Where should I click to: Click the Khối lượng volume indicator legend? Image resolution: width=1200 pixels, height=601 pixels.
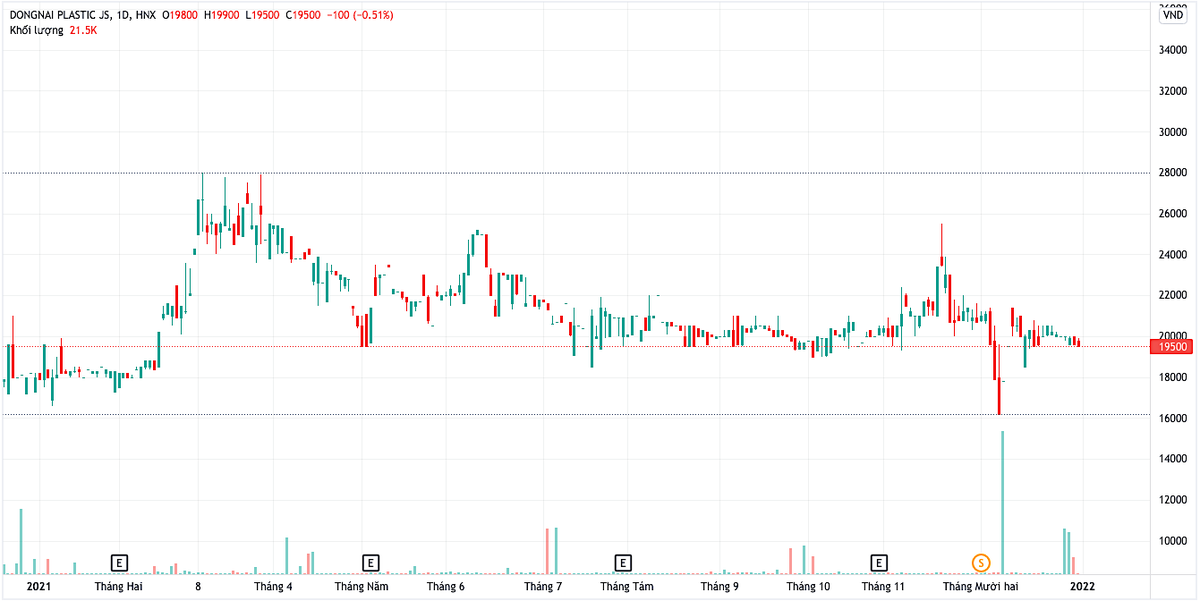pyautogui.click(x=36, y=31)
